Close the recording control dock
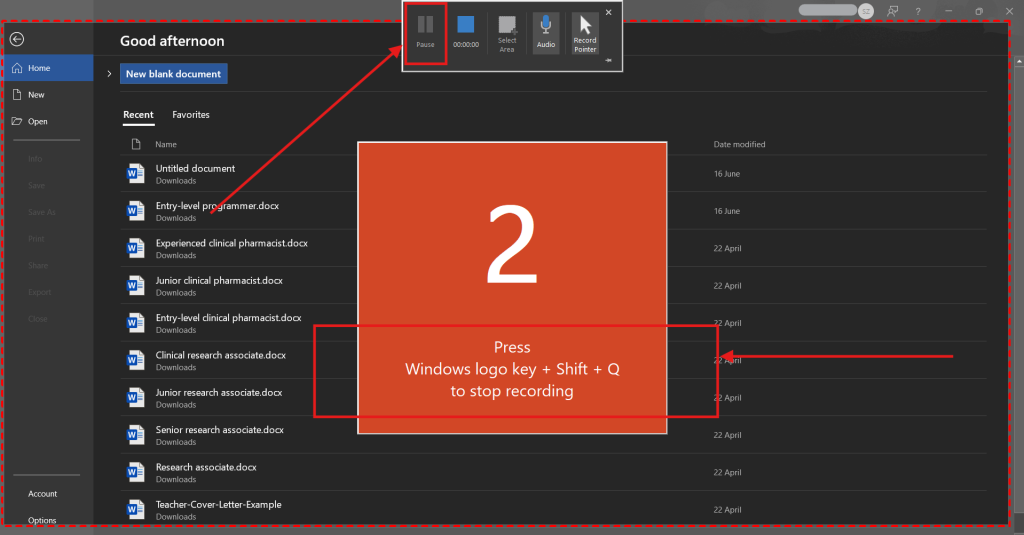This screenshot has width=1024, height=535. point(609,12)
